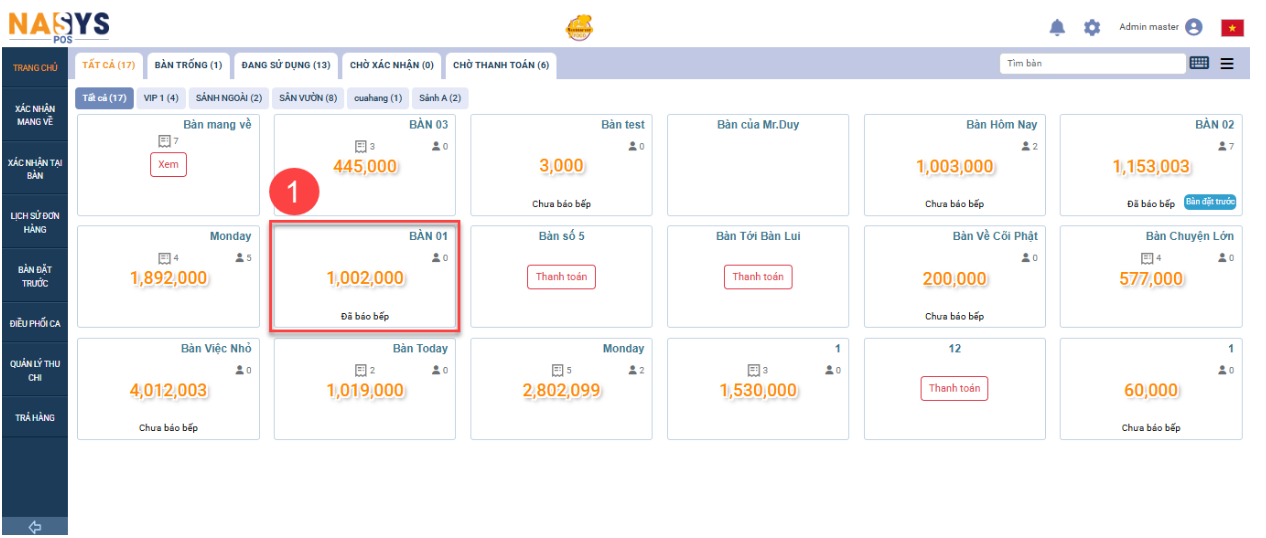Collapse sidebar with the left arrow
Image resolution: width=1266 pixels, height=538 pixels.
34,527
